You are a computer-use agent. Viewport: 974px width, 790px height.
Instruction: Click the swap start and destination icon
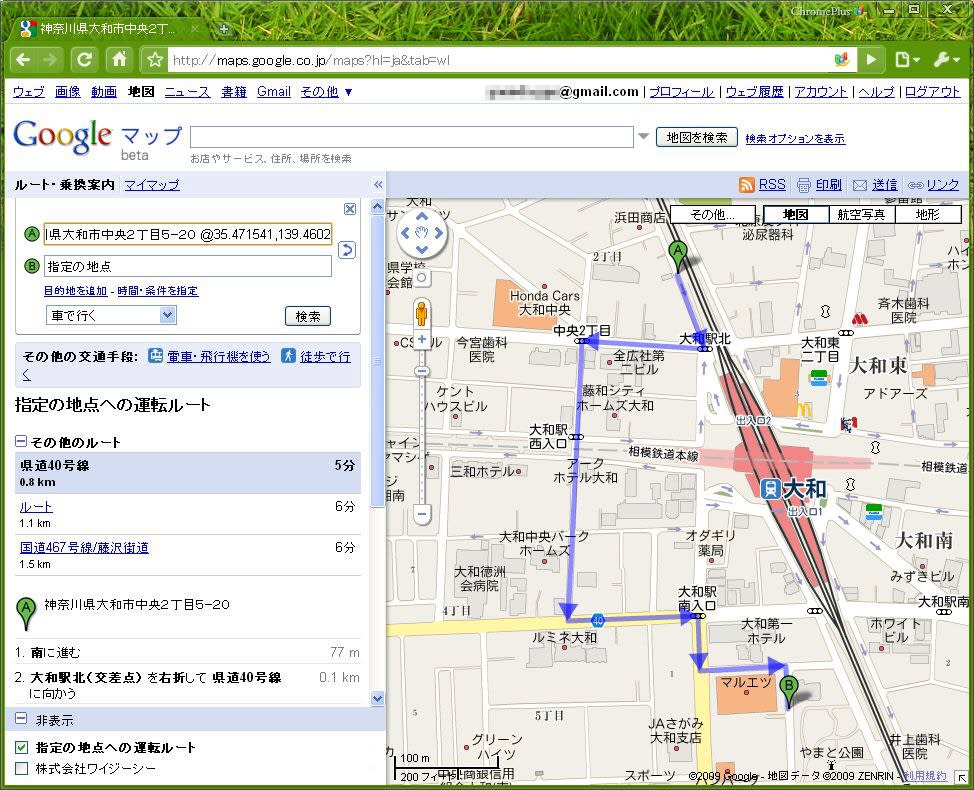pyautogui.click(x=347, y=250)
